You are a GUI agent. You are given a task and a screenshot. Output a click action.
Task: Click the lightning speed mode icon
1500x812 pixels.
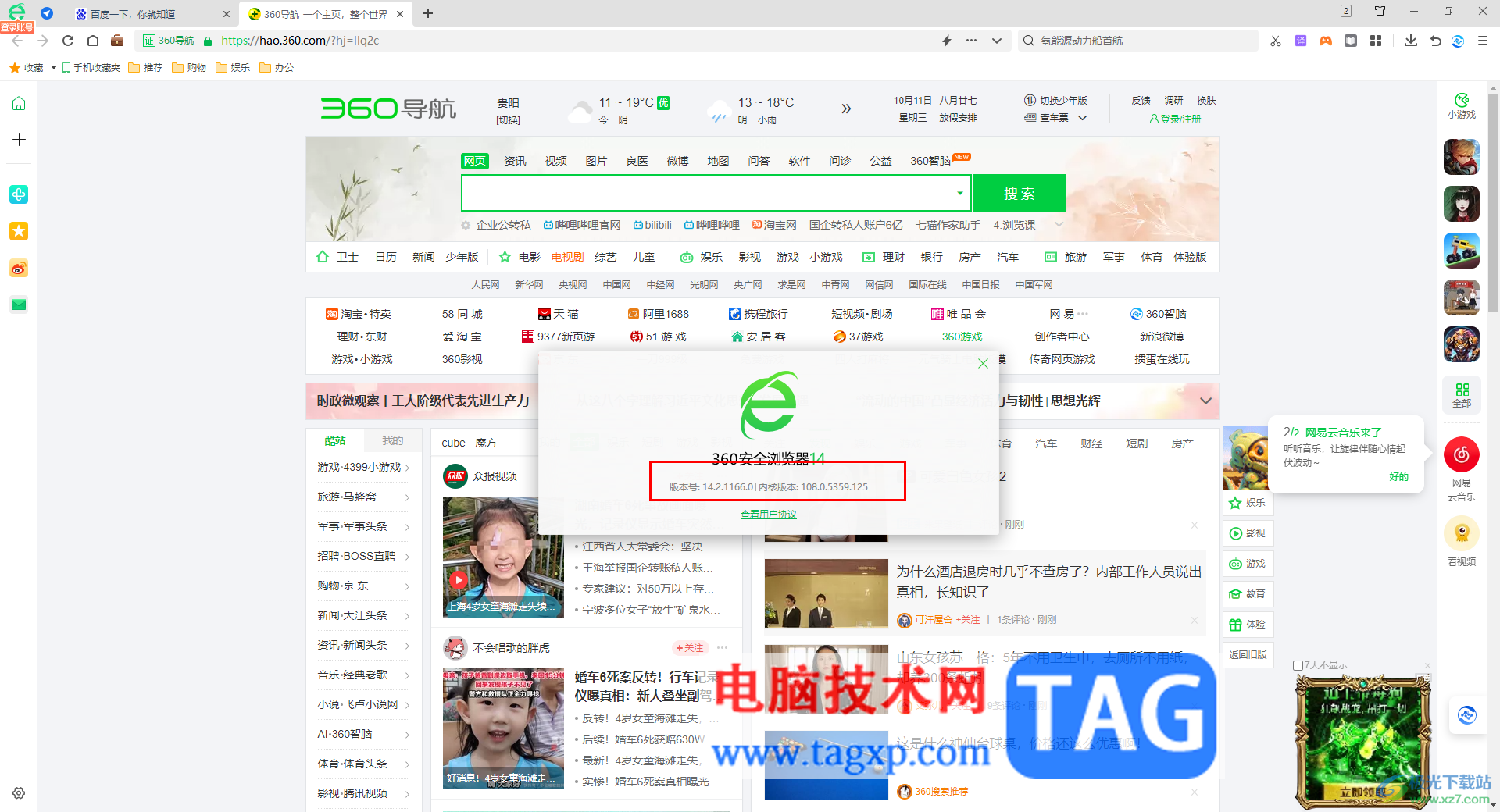point(947,41)
